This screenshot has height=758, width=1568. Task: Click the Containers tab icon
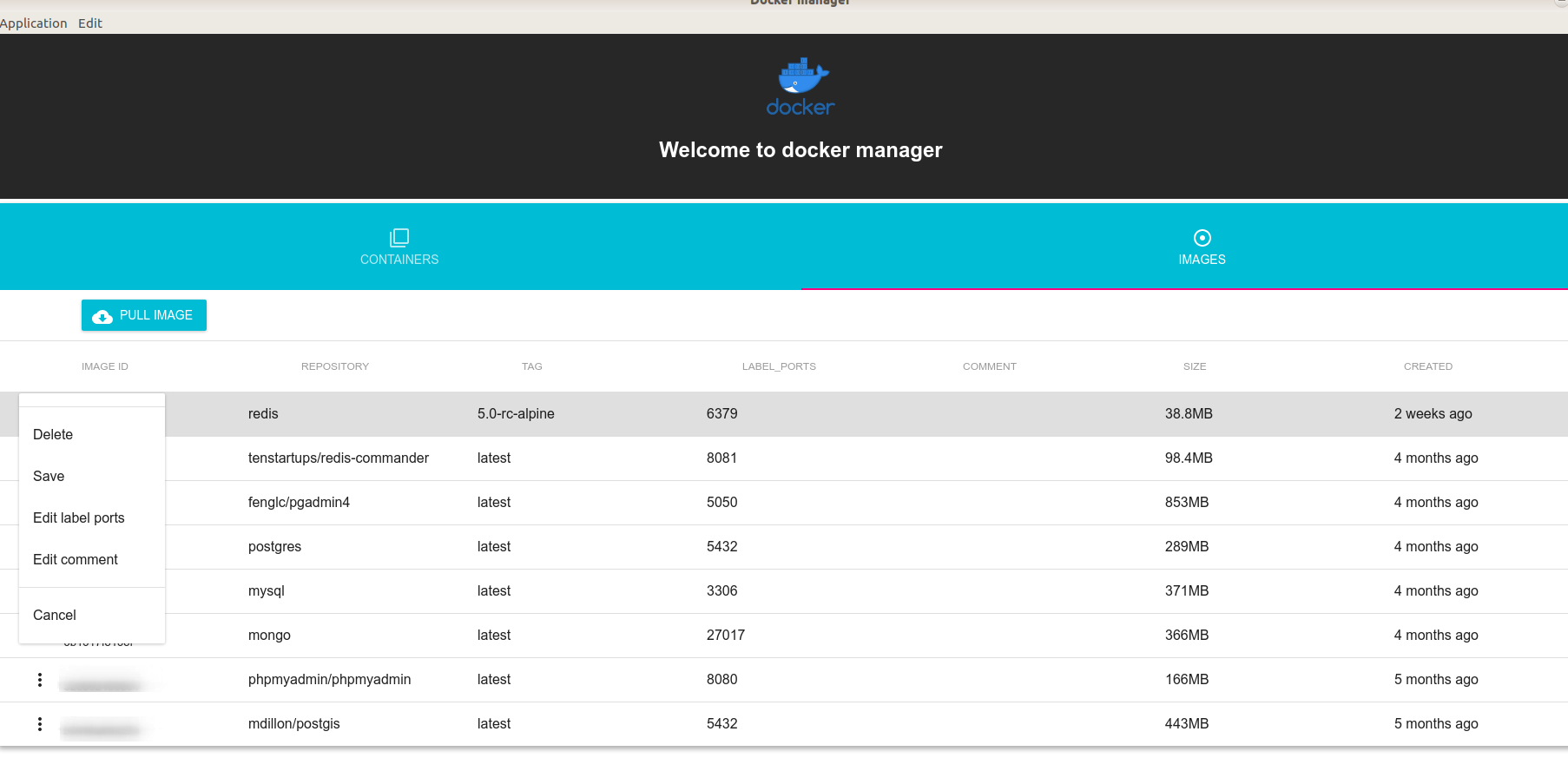(399, 237)
